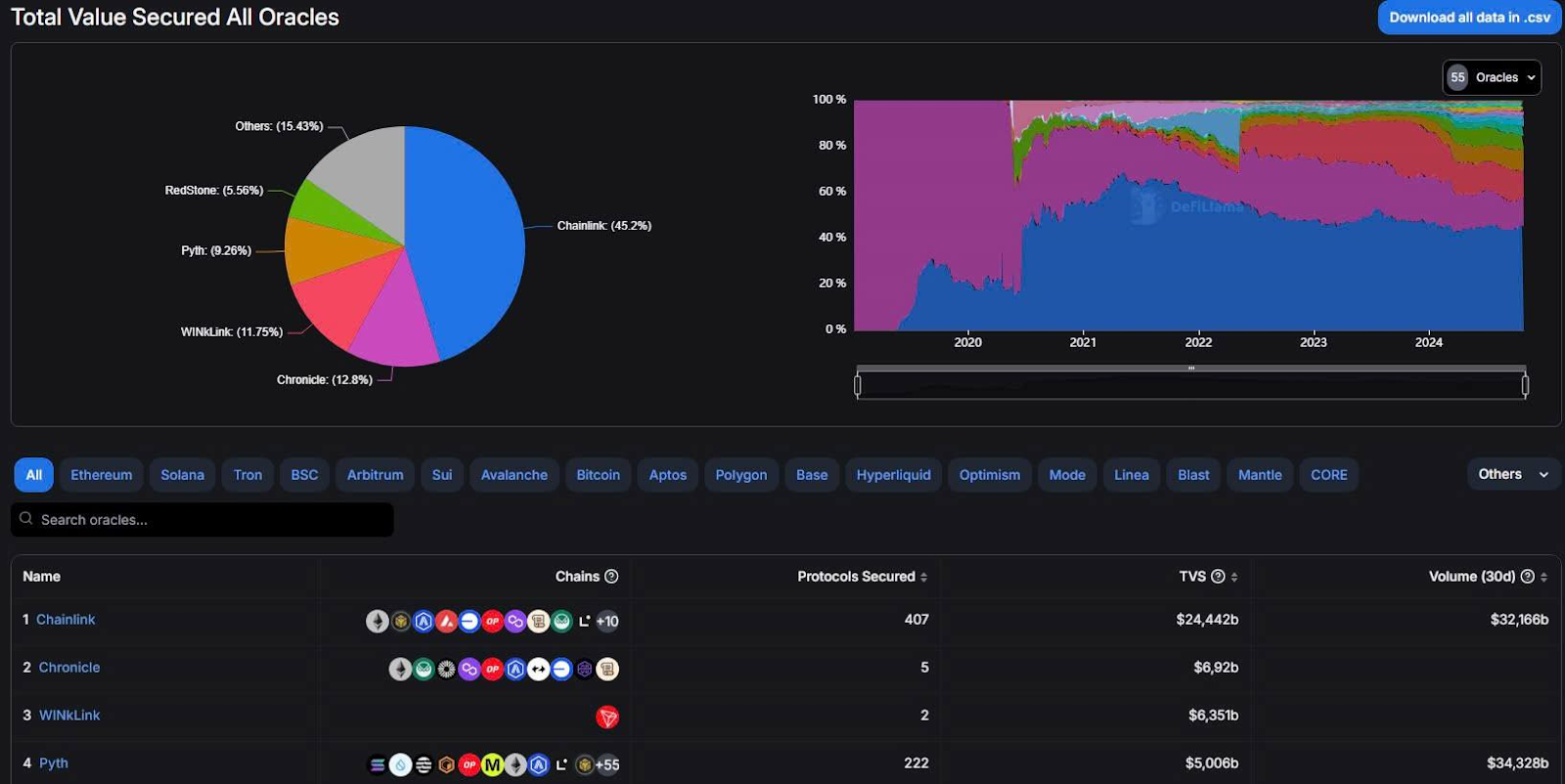
Task: Filter by the Mantle chain
Action: coord(1260,475)
